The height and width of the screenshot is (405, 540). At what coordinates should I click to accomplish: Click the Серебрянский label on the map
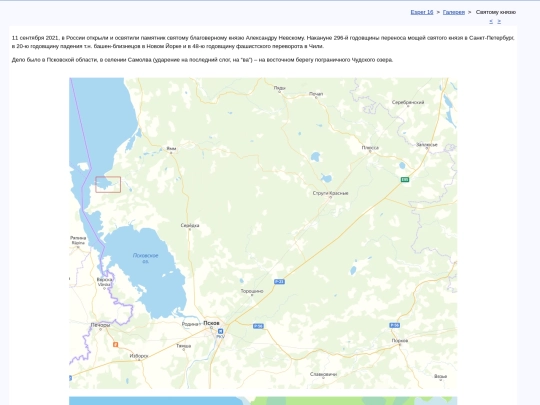(x=408, y=102)
